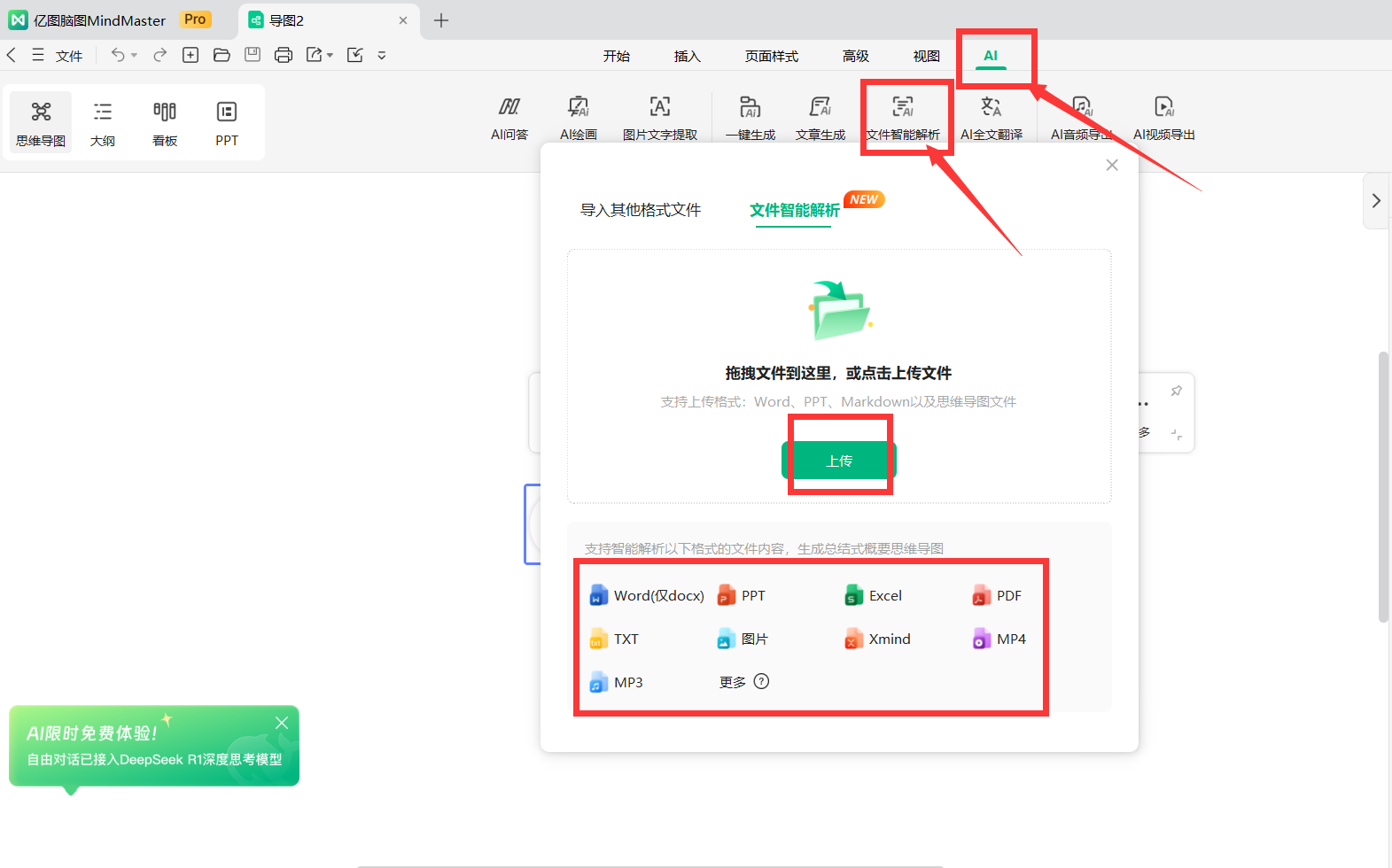Screen dimensions: 1392x868
Task: Click the 更多 help question mark icon
Action: 762,681
